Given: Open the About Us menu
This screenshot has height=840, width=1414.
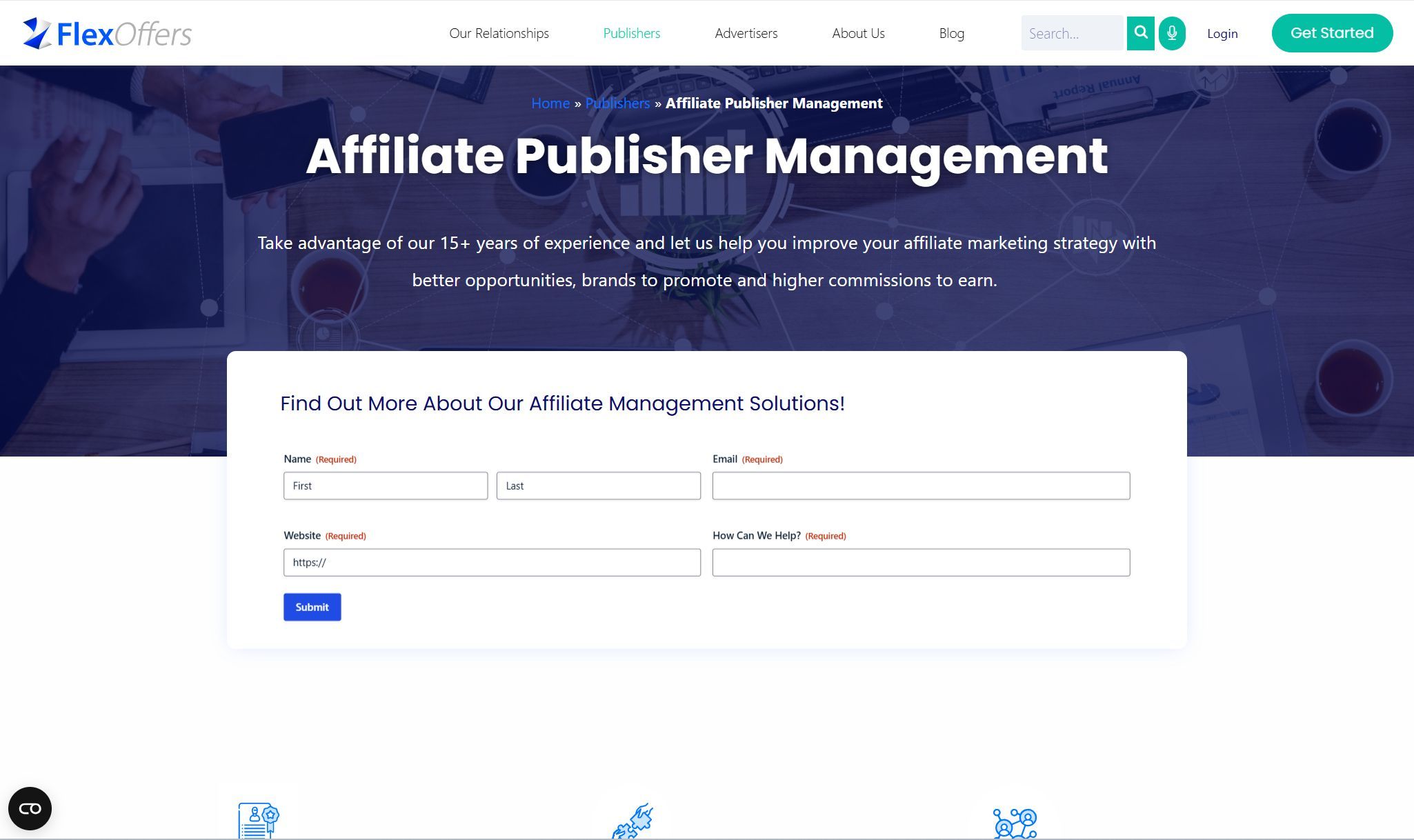Looking at the screenshot, I should pos(858,33).
